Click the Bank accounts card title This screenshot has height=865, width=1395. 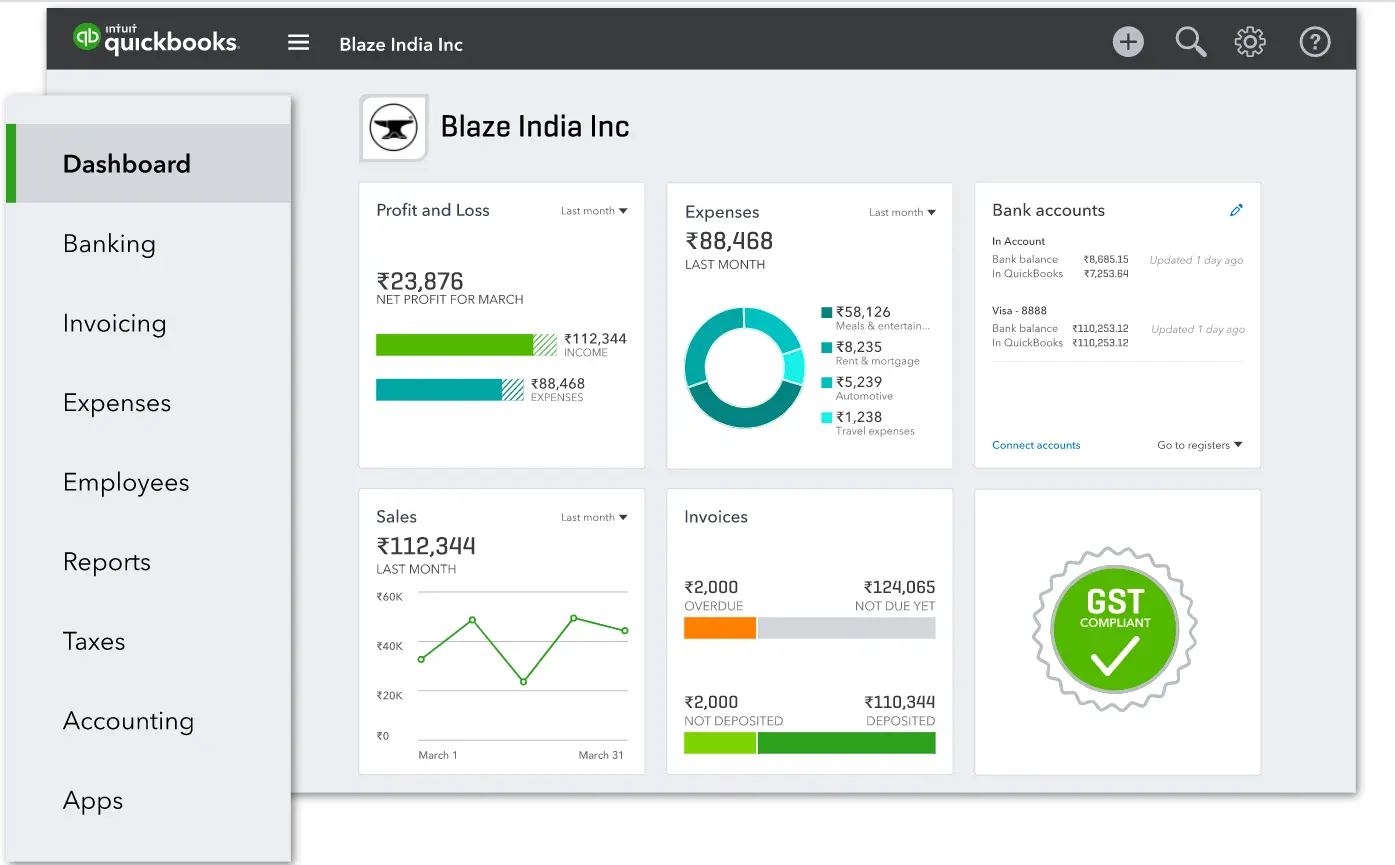pos(1048,210)
